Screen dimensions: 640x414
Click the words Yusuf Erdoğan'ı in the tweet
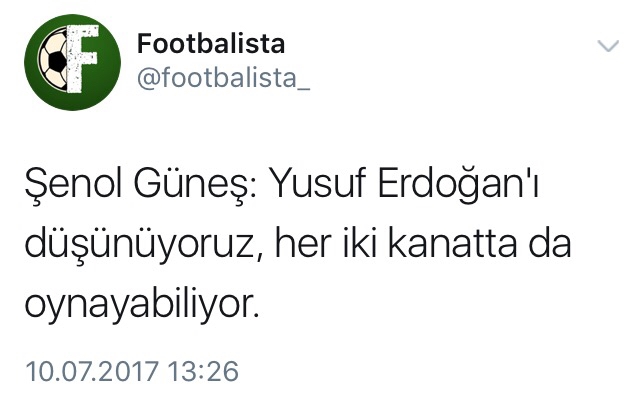tap(405, 183)
